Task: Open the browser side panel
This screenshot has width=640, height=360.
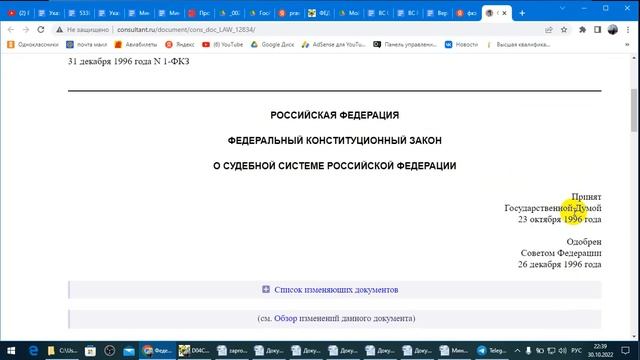Action: tap(598, 29)
